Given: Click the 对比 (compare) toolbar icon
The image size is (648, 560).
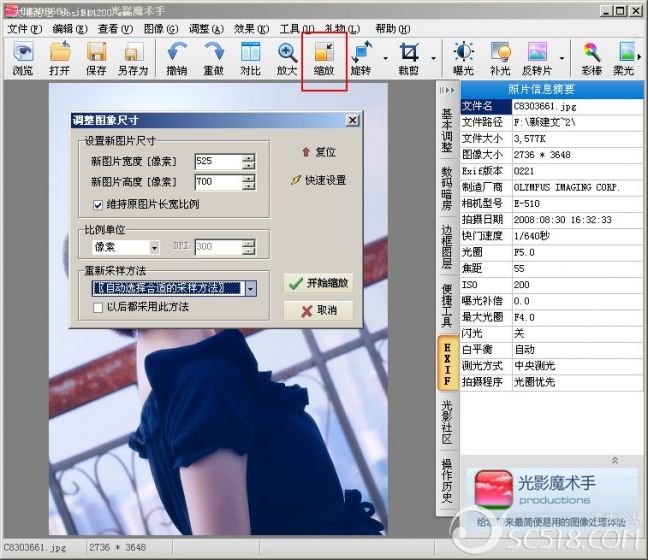Looking at the screenshot, I should coord(251,58).
